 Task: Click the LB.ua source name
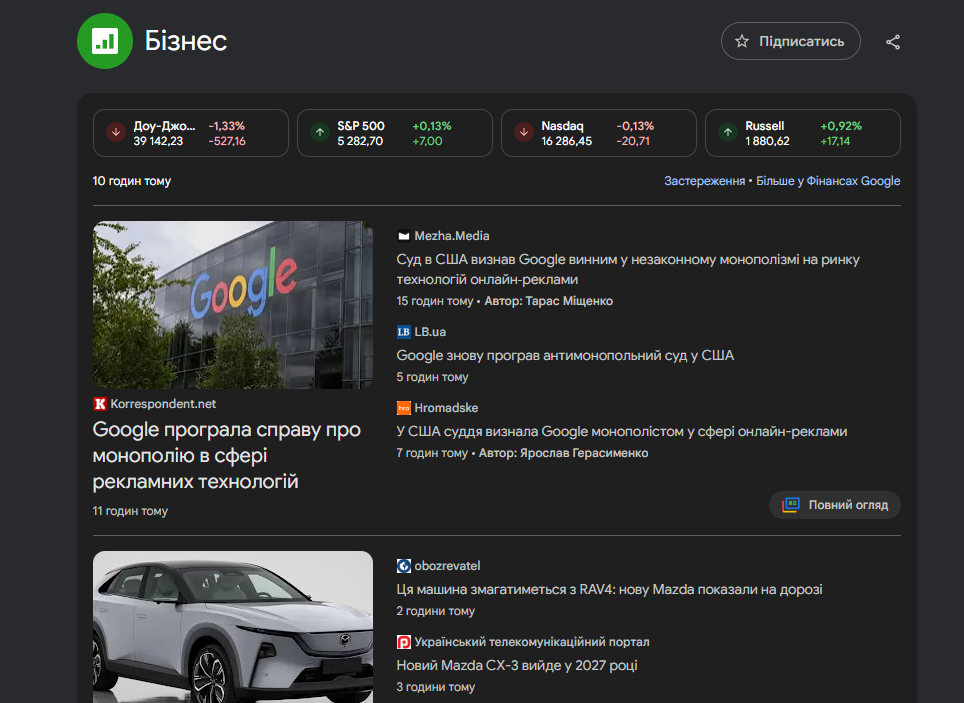pos(430,332)
